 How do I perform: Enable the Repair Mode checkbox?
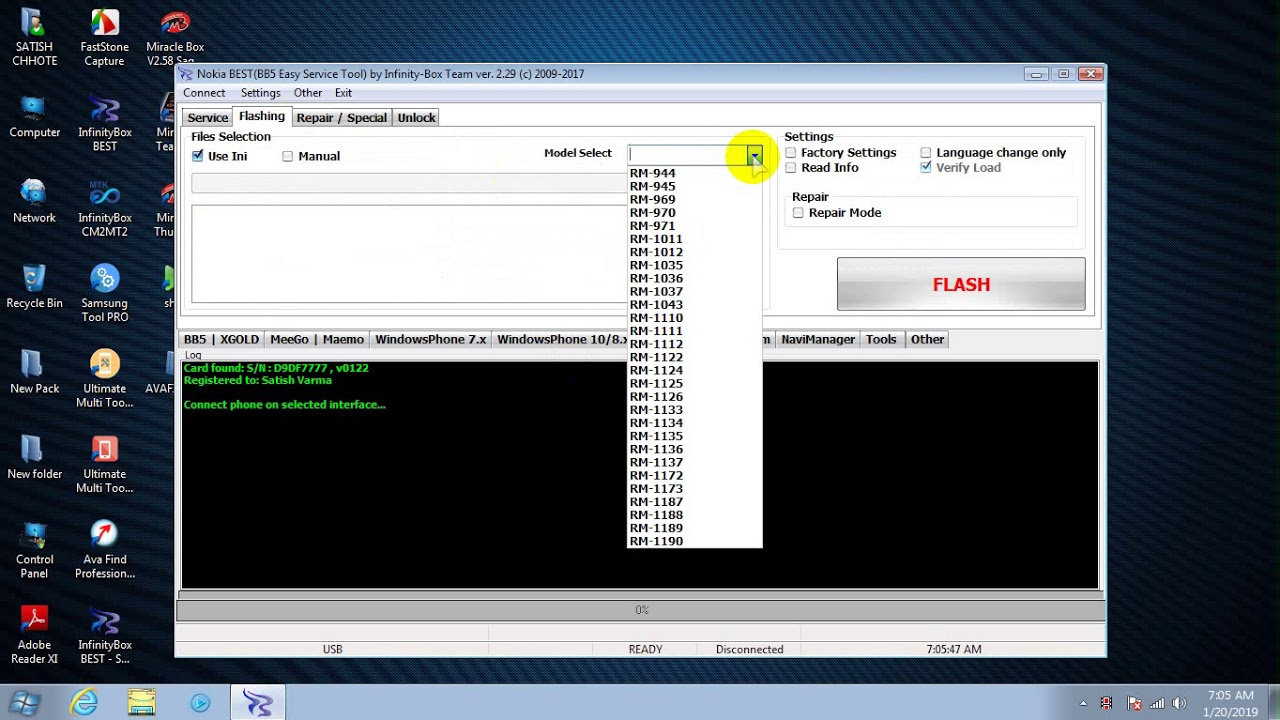click(x=798, y=213)
